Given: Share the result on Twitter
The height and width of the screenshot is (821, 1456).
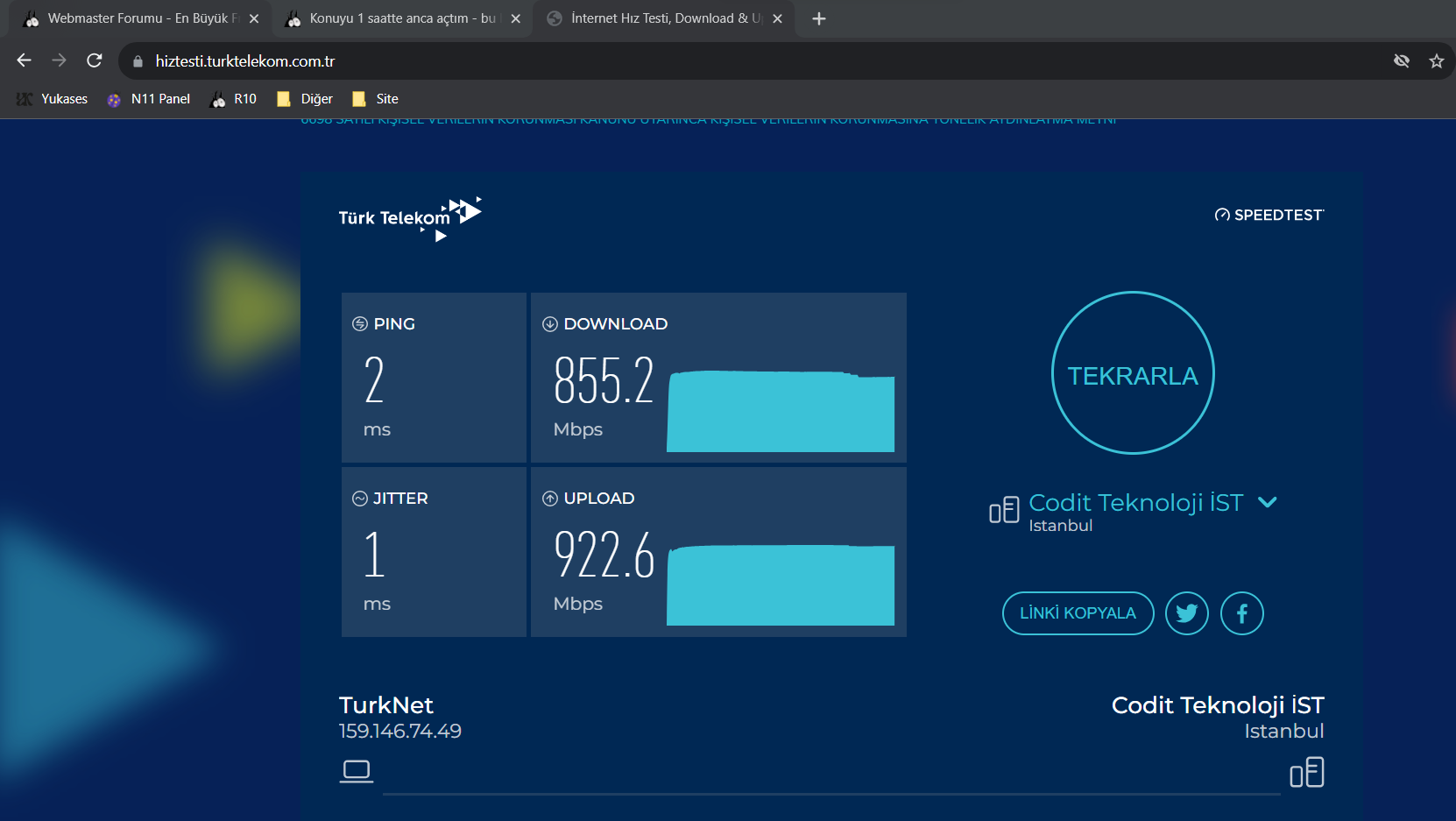Looking at the screenshot, I should (x=1187, y=613).
